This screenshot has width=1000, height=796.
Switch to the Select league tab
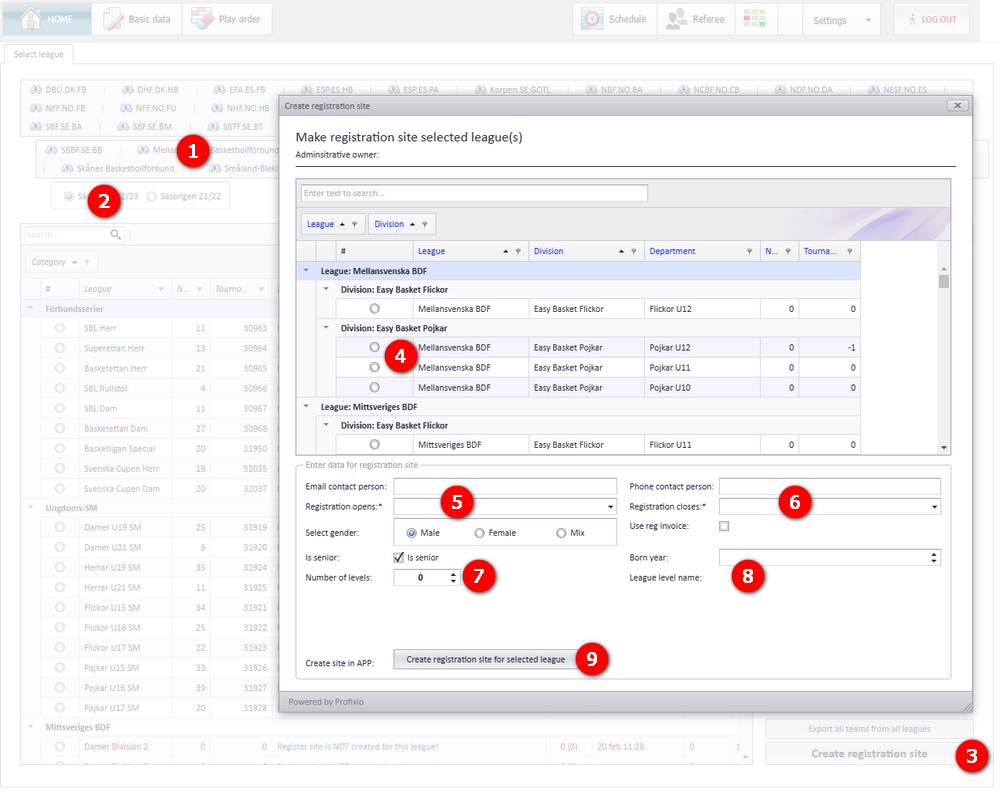click(39, 54)
